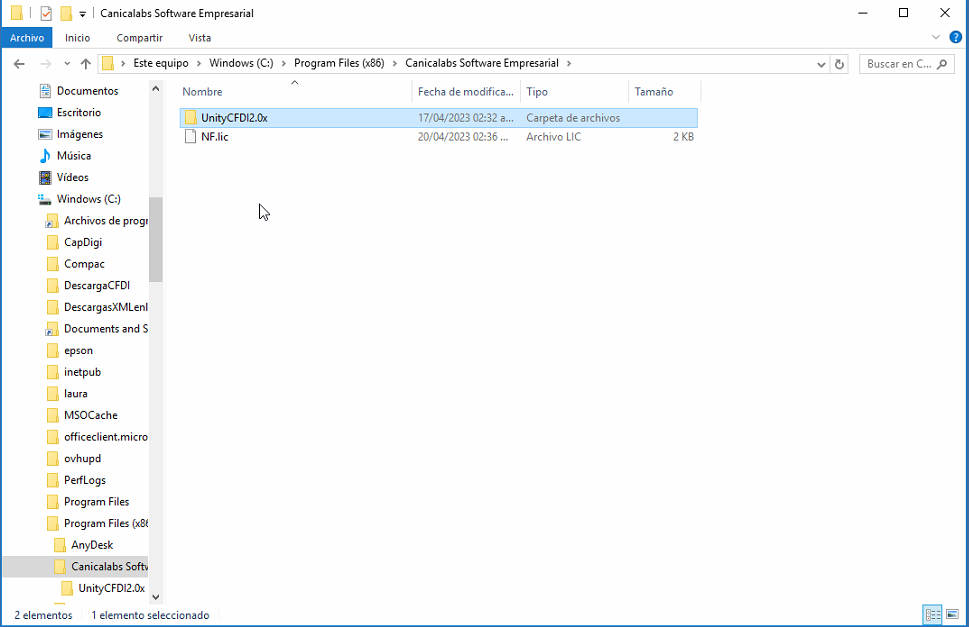Sort by Fecha de modificación column
Viewport: 969px width, 627px height.
[x=466, y=91]
